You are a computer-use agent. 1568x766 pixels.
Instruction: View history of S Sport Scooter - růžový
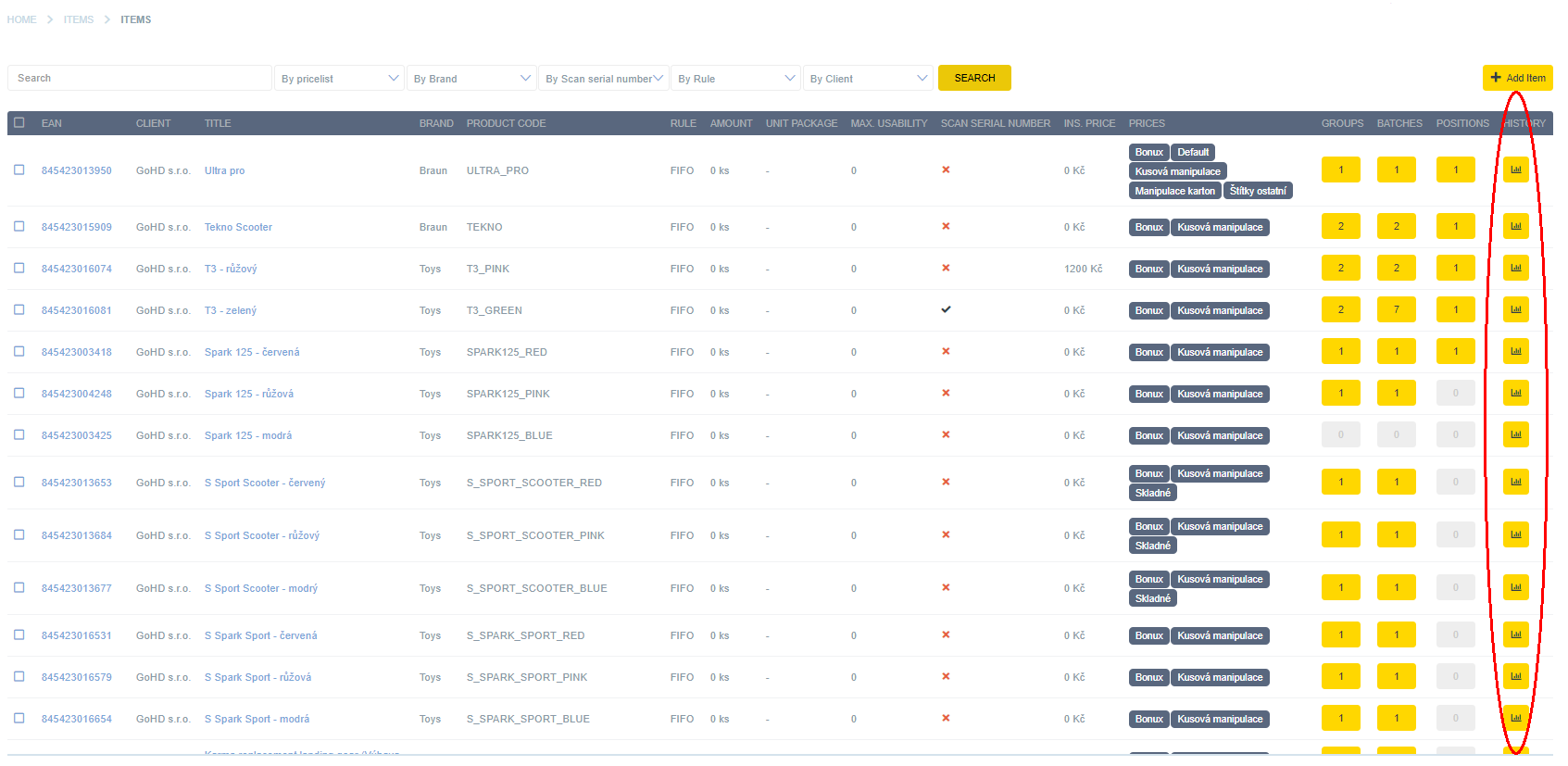tap(1515, 535)
